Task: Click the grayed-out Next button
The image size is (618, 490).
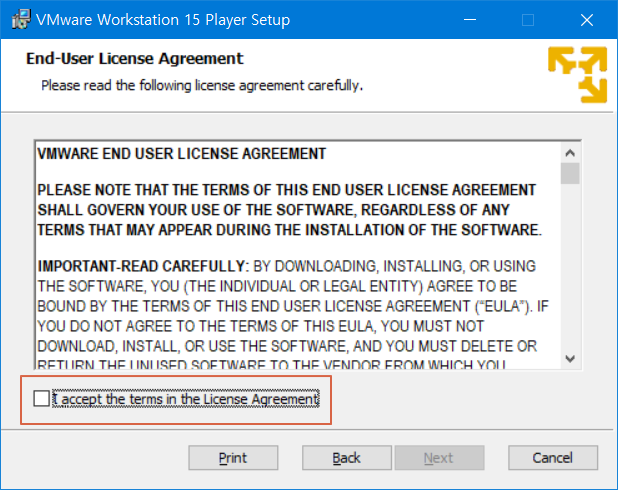Action: pos(439,458)
